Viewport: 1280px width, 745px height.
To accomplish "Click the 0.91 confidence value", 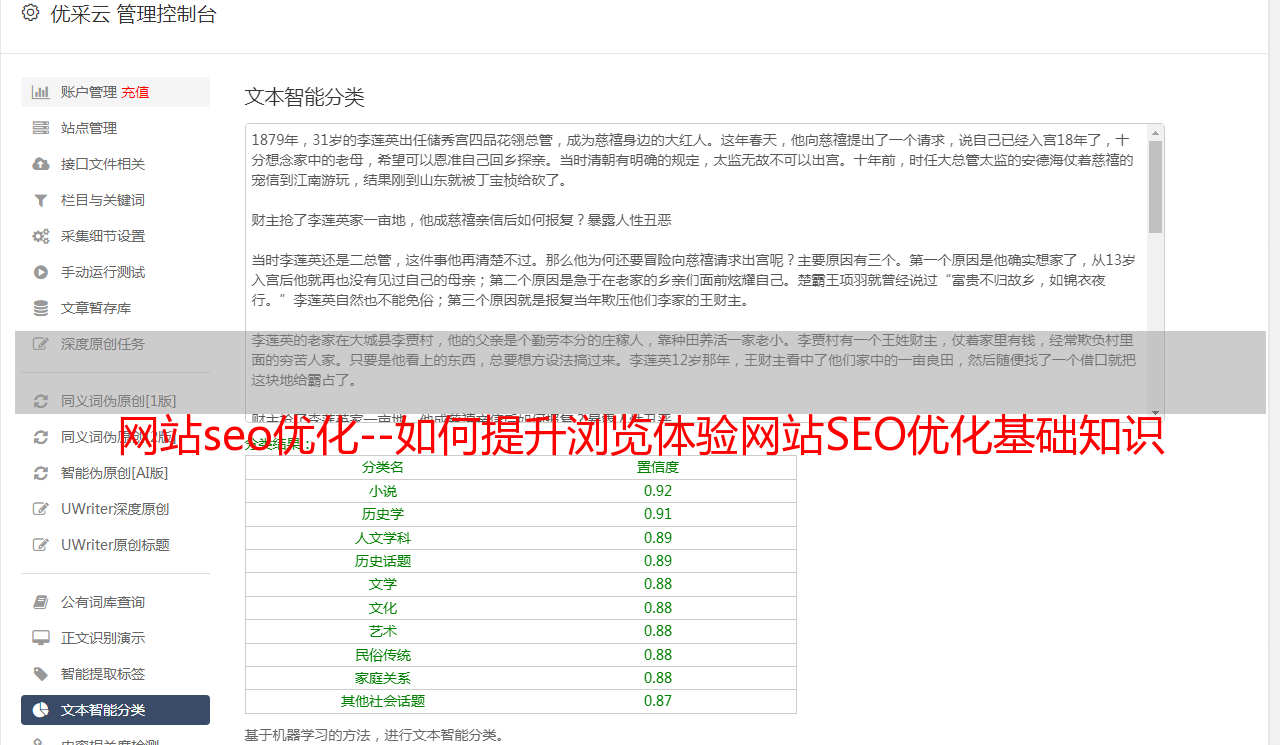I will click(658, 514).
